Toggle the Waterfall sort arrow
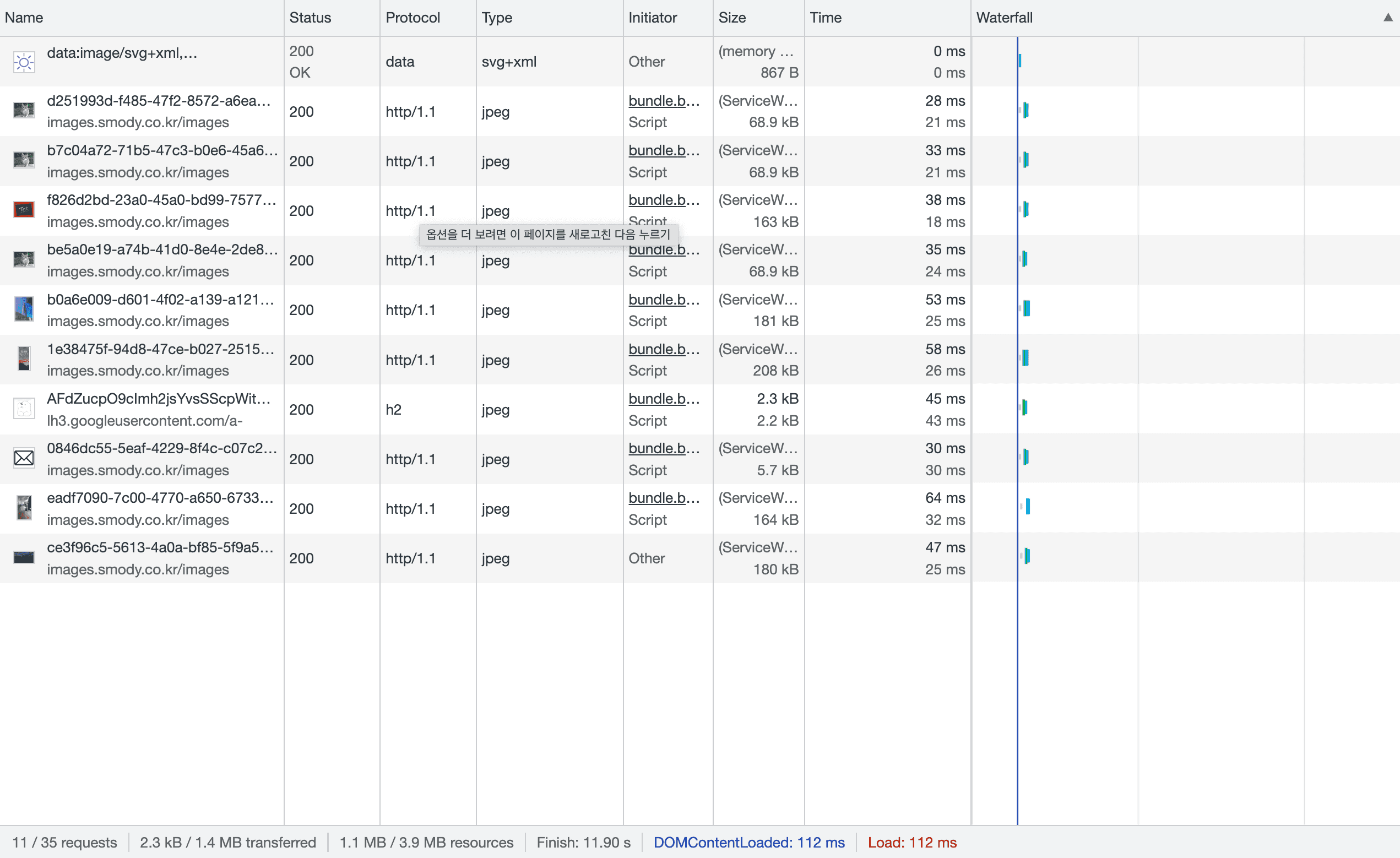This screenshot has width=1400, height=858. coord(1387,18)
